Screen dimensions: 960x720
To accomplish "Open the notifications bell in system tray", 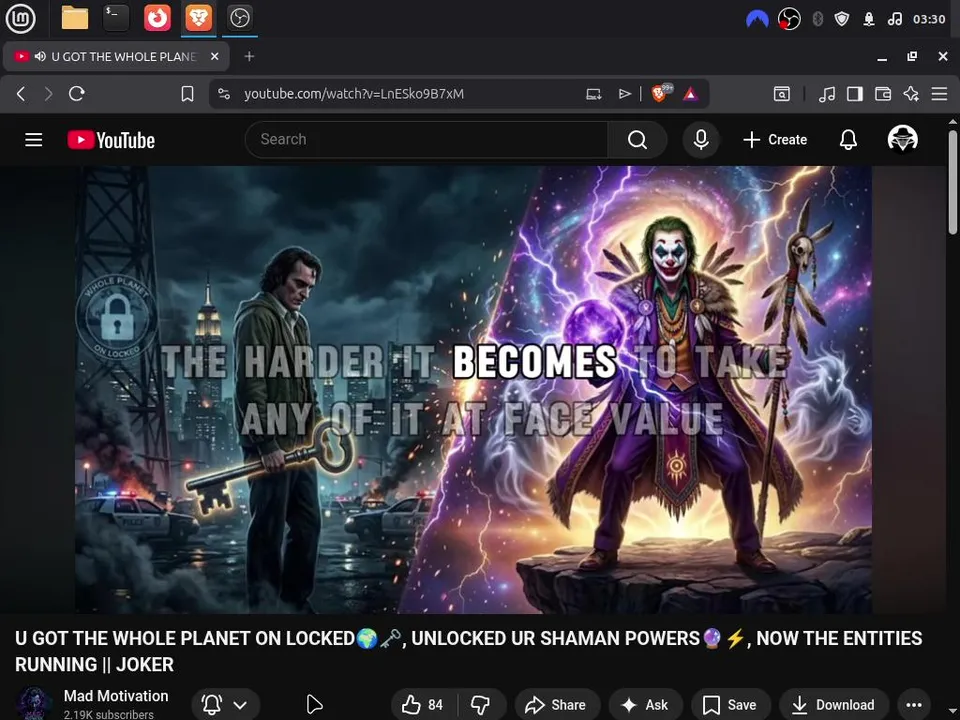I will 869,19.
